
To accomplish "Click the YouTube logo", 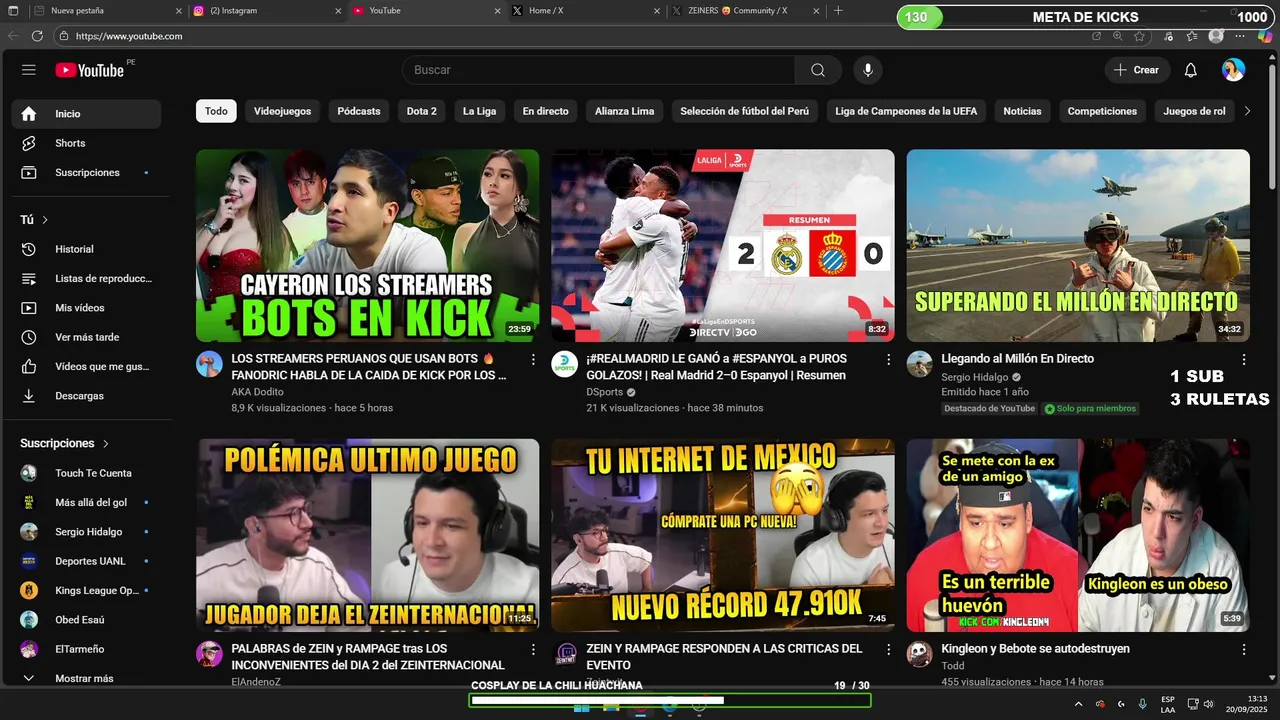I will 90,70.
